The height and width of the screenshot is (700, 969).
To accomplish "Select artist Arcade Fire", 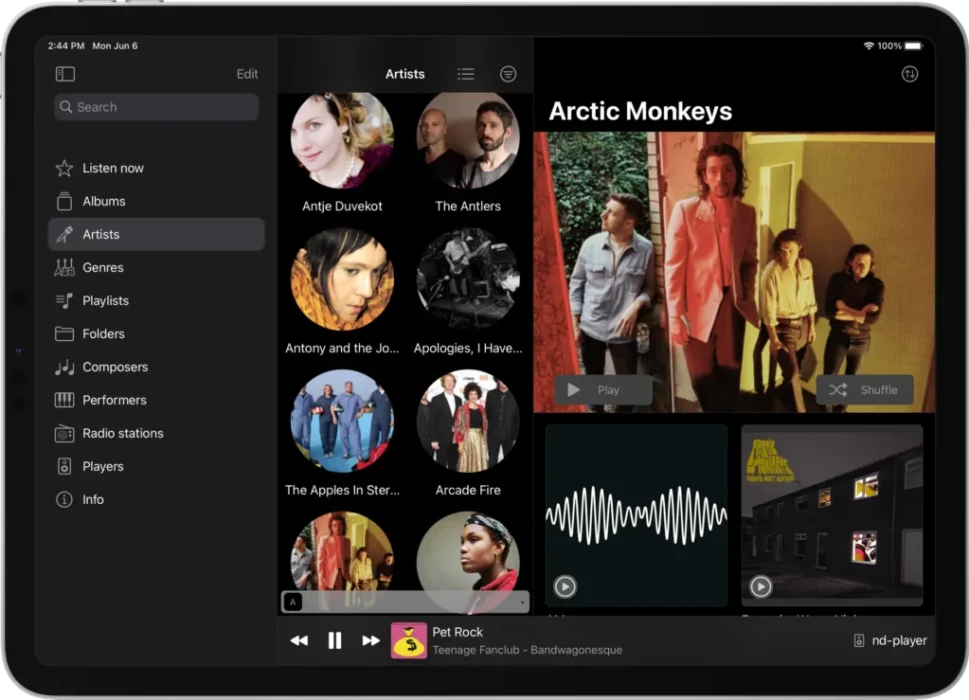I will [468, 434].
